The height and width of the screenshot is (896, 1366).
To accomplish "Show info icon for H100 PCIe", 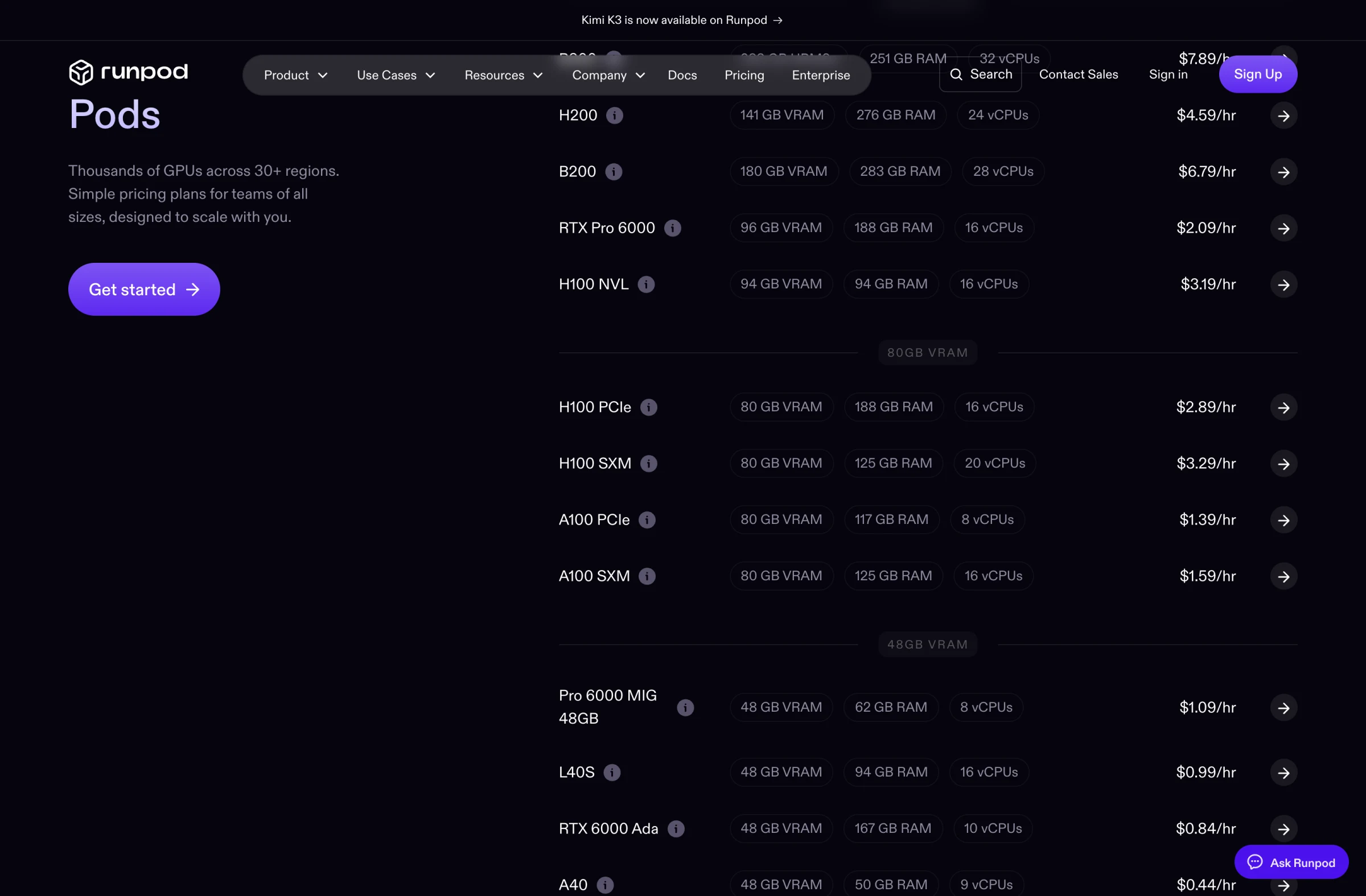I will click(648, 407).
